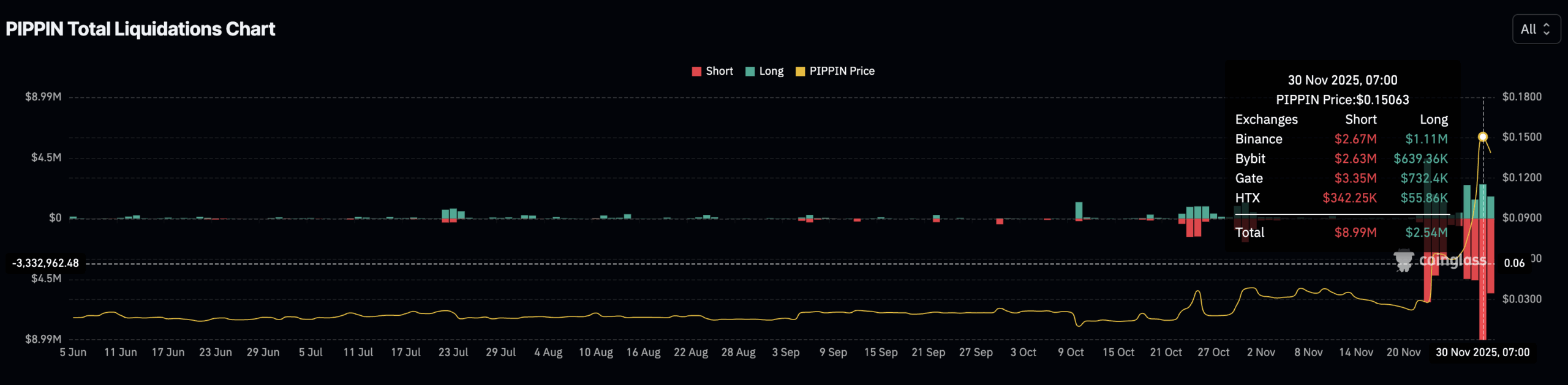The width and height of the screenshot is (1568, 385).
Task: Click the Bybit row in tooltip
Action: pyautogui.click(x=1341, y=159)
